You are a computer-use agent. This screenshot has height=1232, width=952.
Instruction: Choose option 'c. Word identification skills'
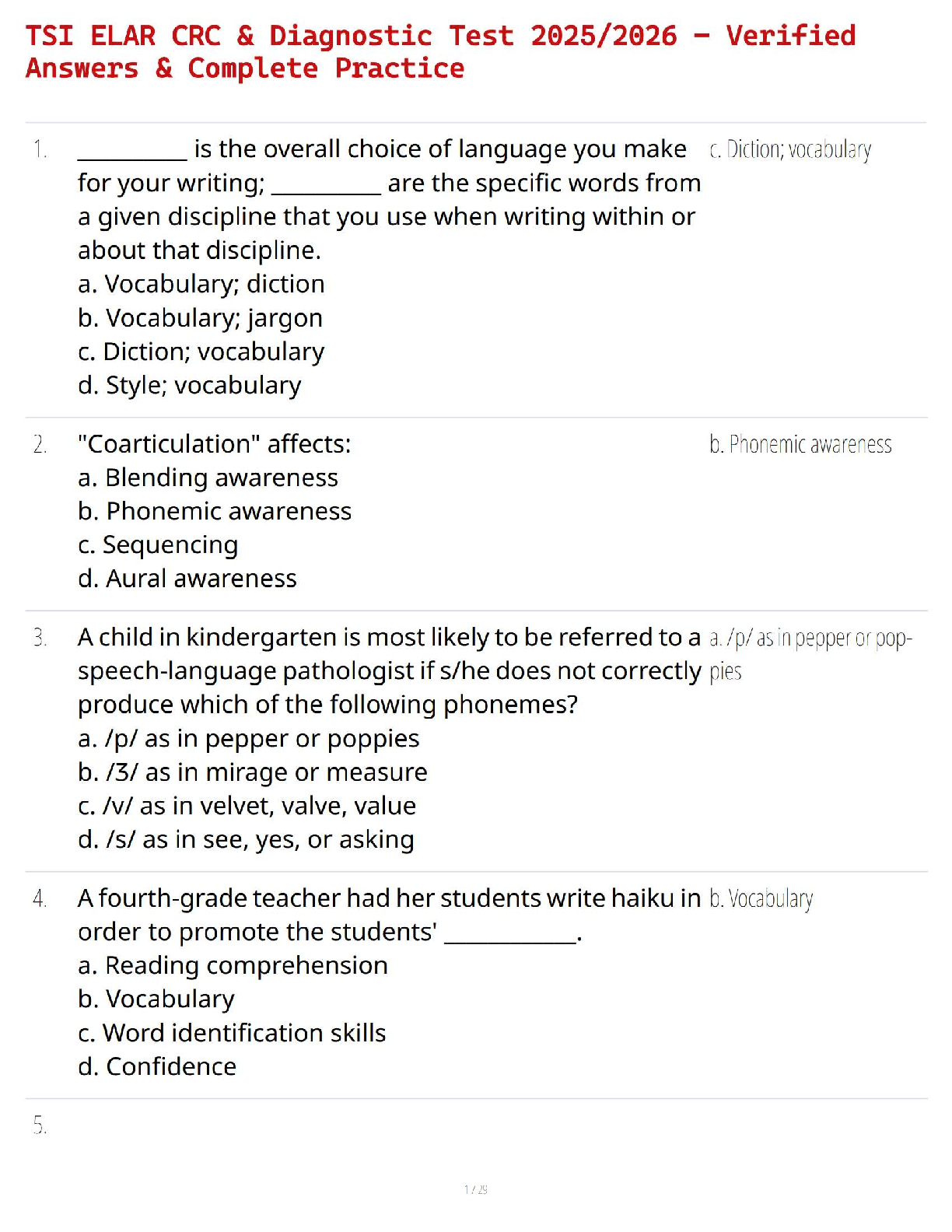coord(232,1033)
